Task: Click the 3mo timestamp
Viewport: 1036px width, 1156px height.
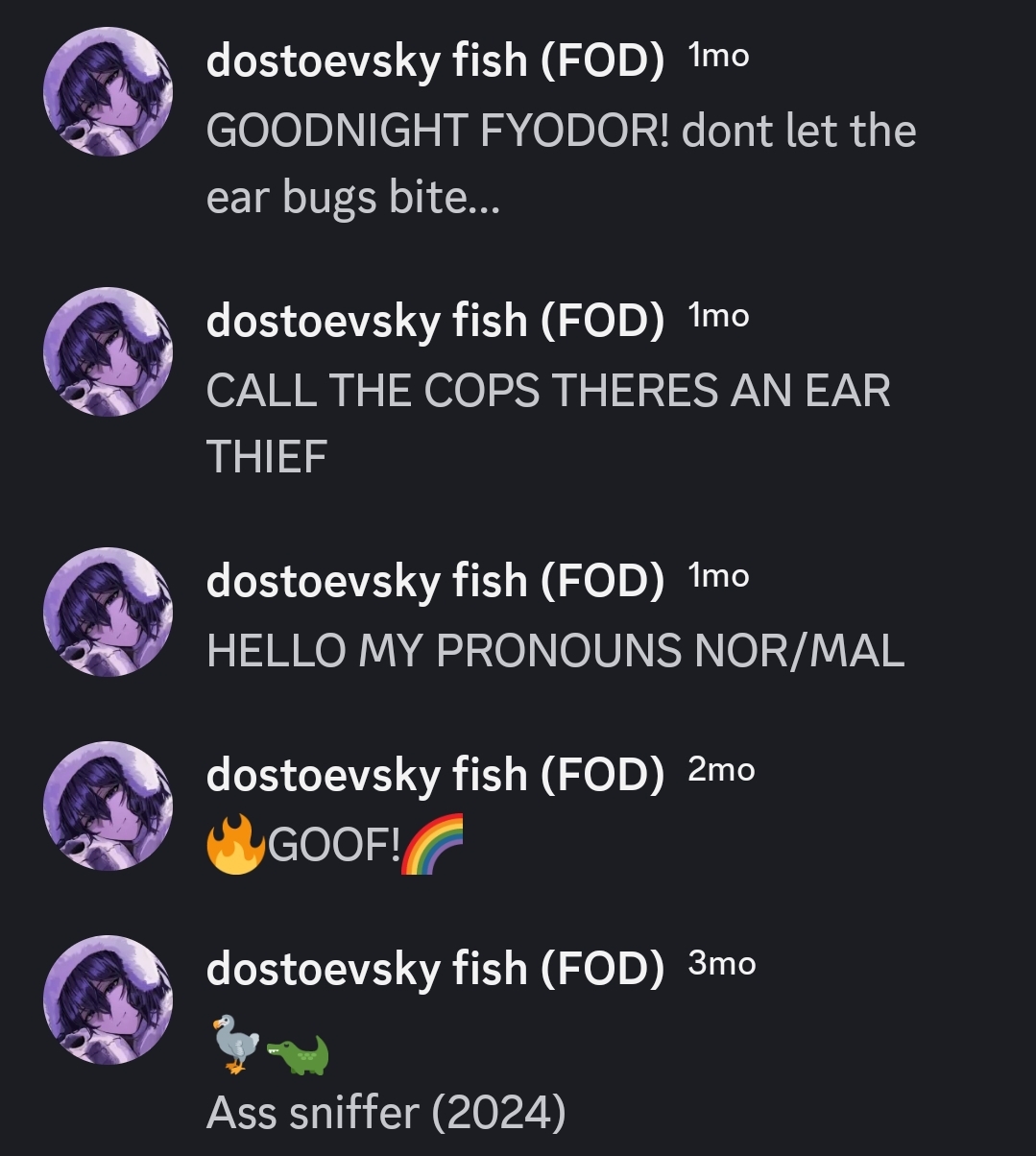Action: (x=721, y=964)
